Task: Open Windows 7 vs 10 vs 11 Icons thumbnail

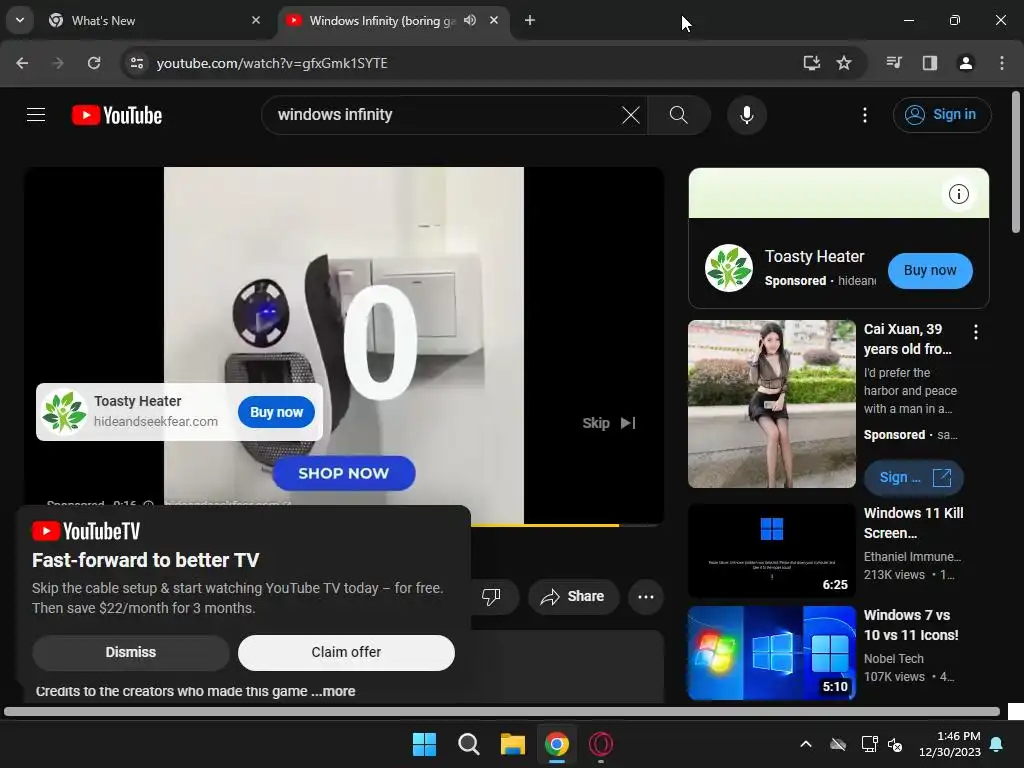Action: click(771, 652)
